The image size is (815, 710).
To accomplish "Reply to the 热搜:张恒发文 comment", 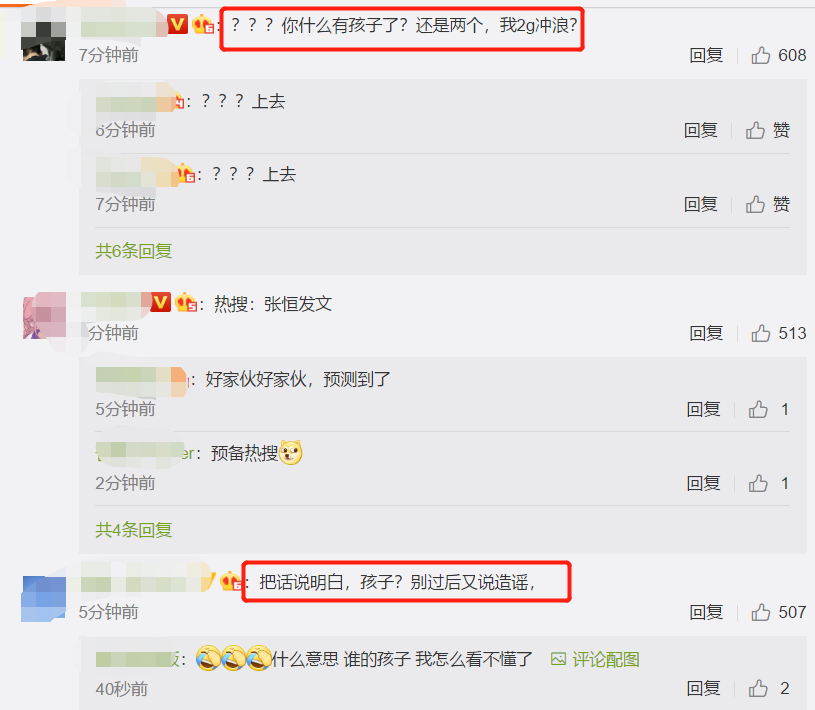I will tap(706, 333).
